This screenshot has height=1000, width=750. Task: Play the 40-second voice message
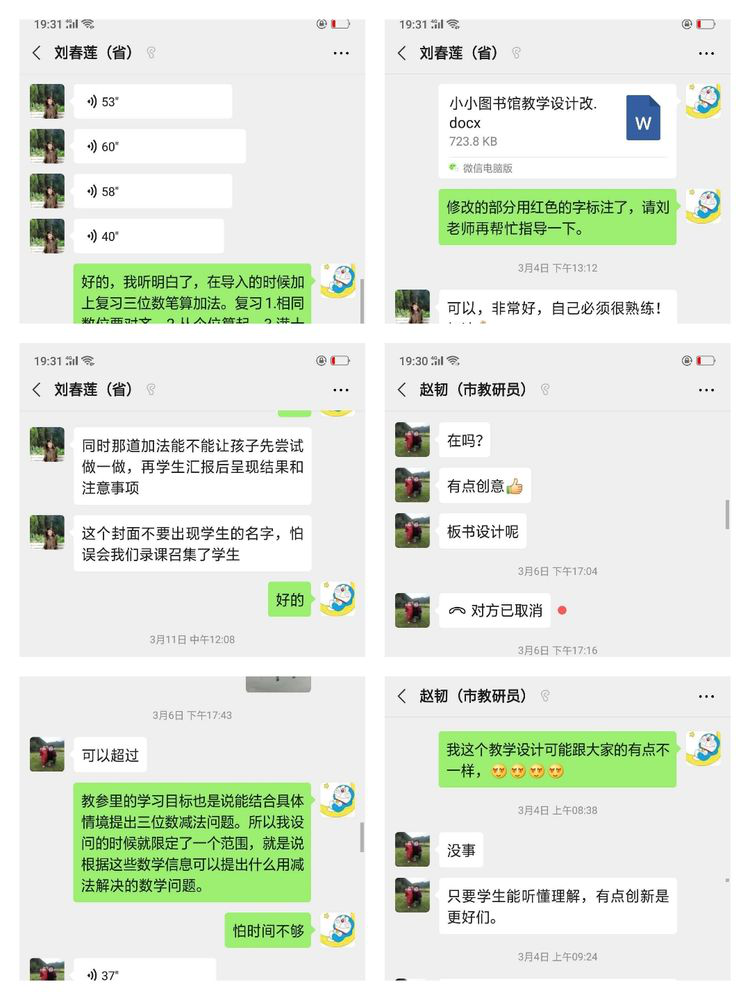(x=149, y=236)
